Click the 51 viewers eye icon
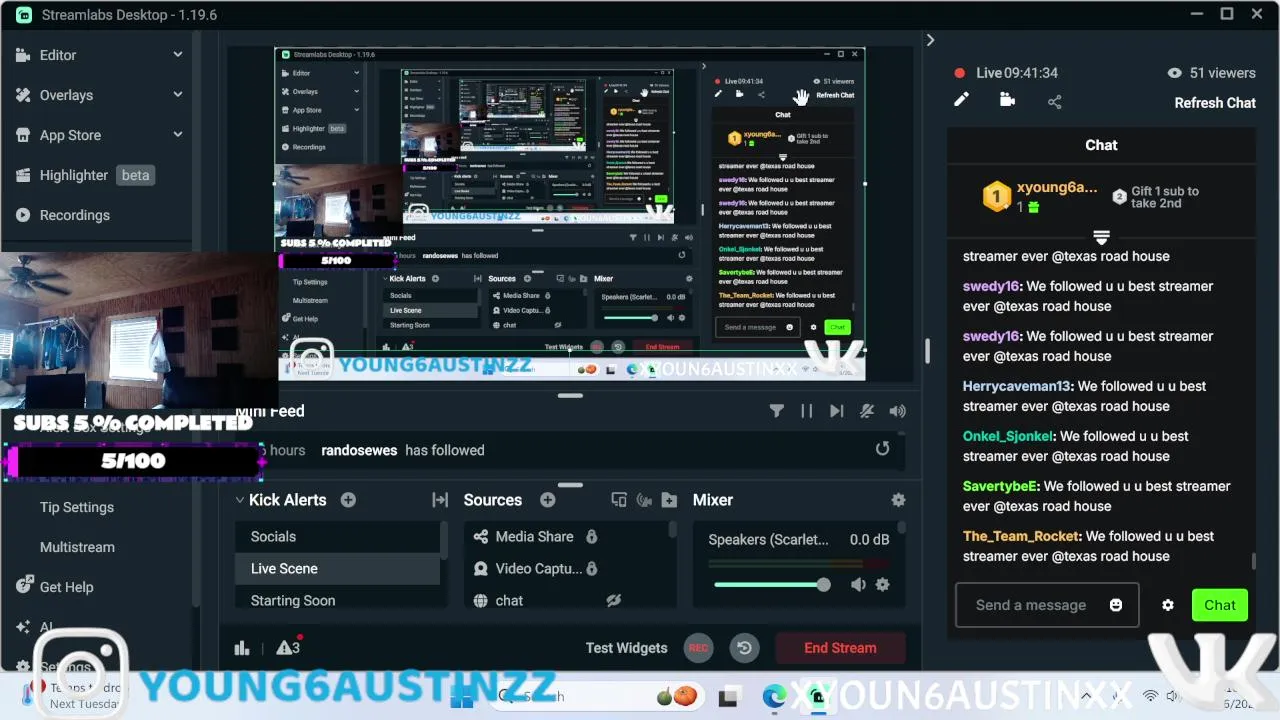The width and height of the screenshot is (1280, 720). coord(1175,73)
